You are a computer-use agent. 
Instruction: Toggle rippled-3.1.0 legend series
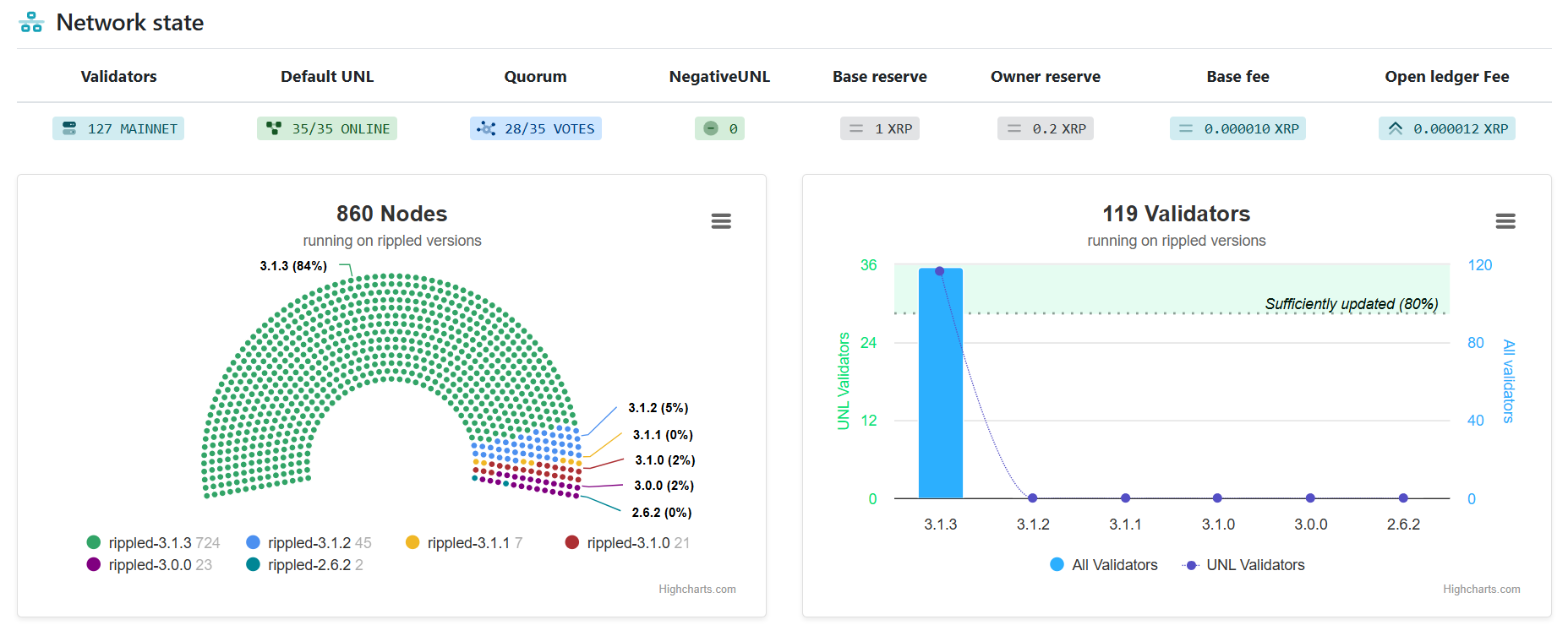coord(627,543)
